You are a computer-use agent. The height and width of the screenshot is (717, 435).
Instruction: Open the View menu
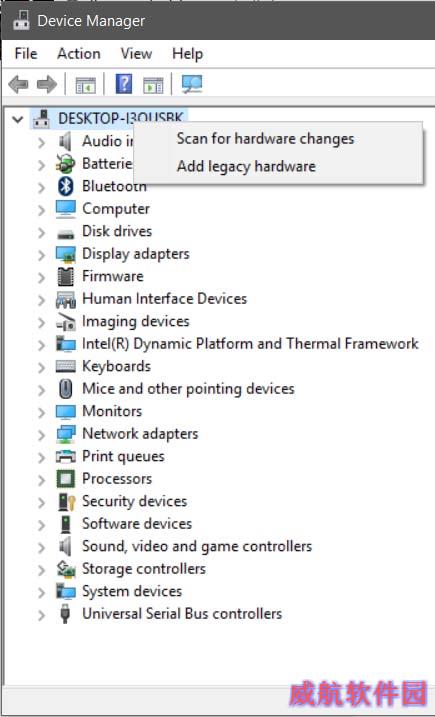coord(136,54)
